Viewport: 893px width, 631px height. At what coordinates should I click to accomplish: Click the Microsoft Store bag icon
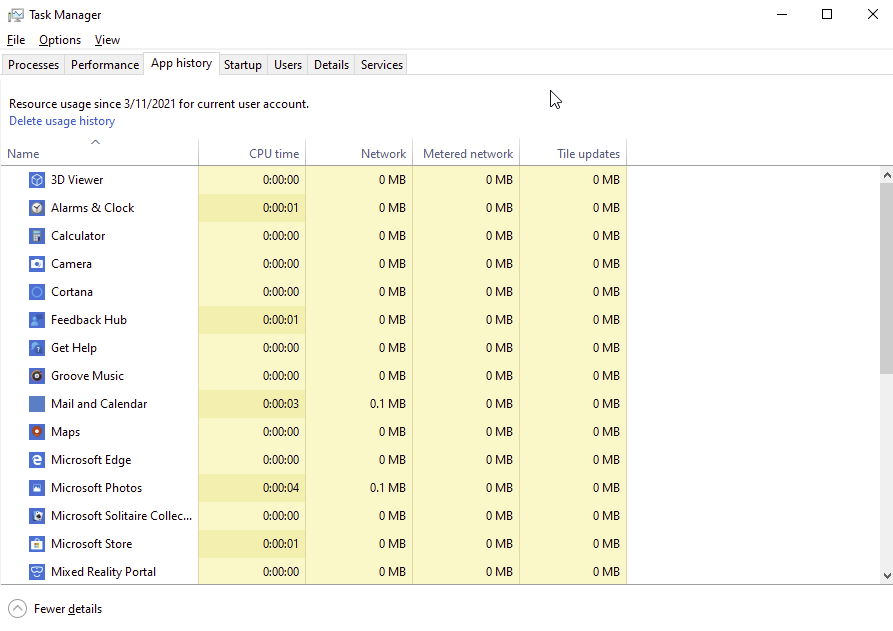37,544
